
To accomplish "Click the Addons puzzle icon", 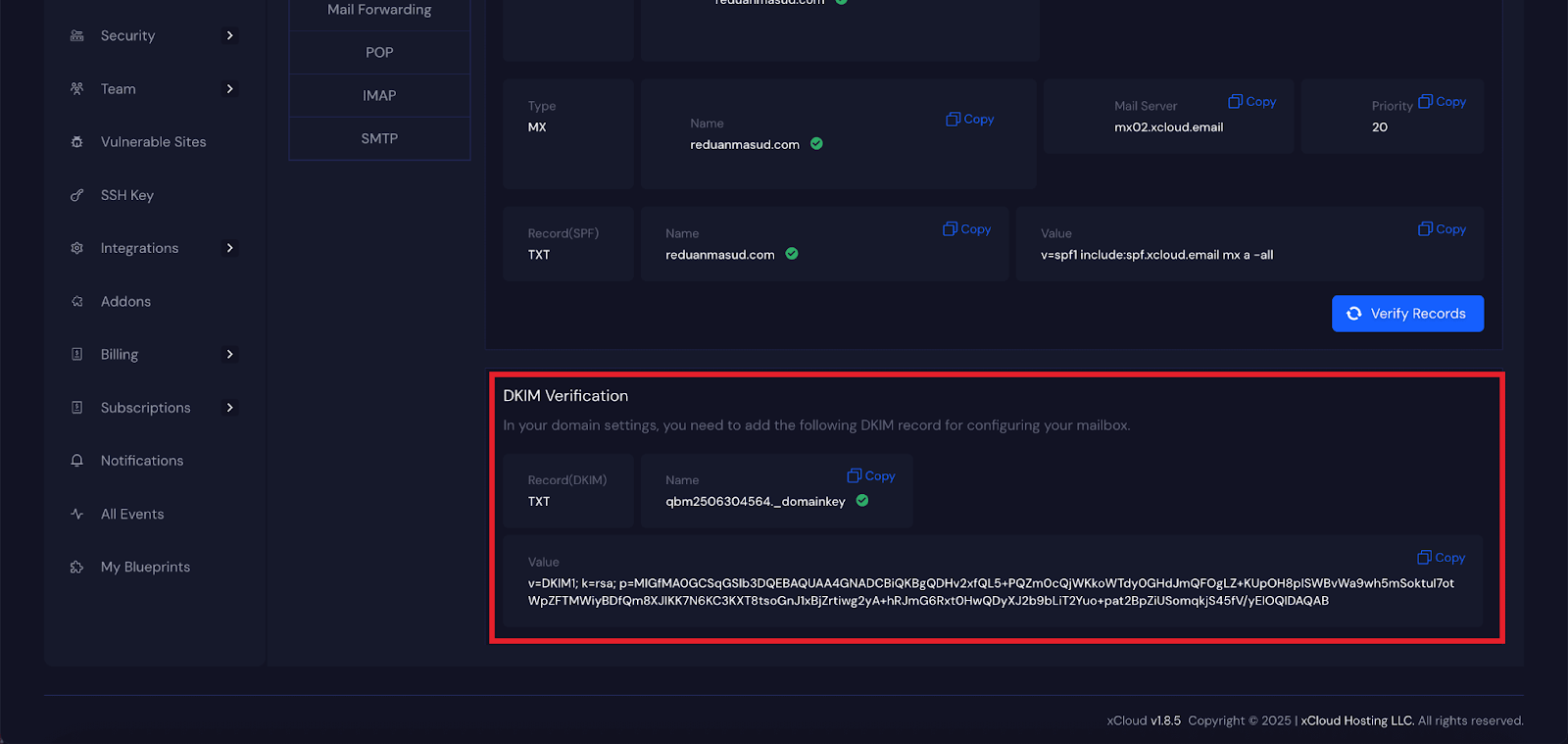I will click(x=76, y=302).
